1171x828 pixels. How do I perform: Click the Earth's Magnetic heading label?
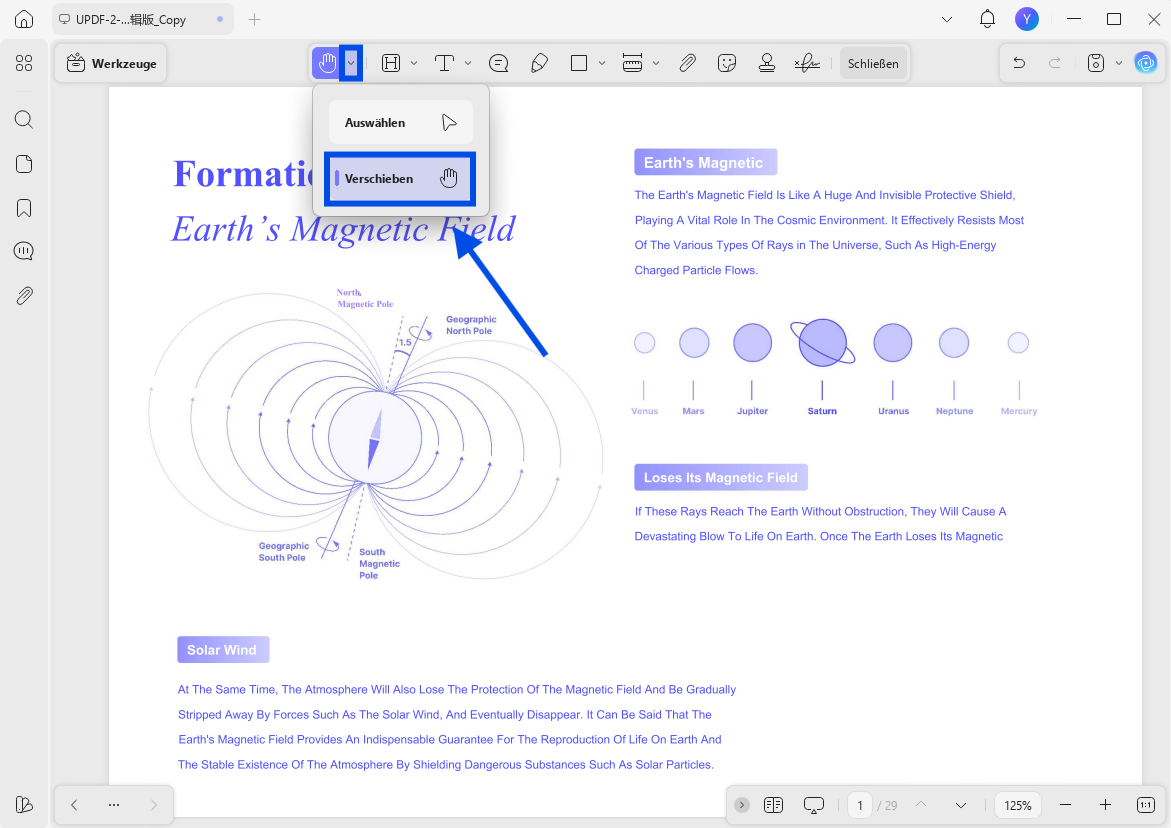[706, 162]
